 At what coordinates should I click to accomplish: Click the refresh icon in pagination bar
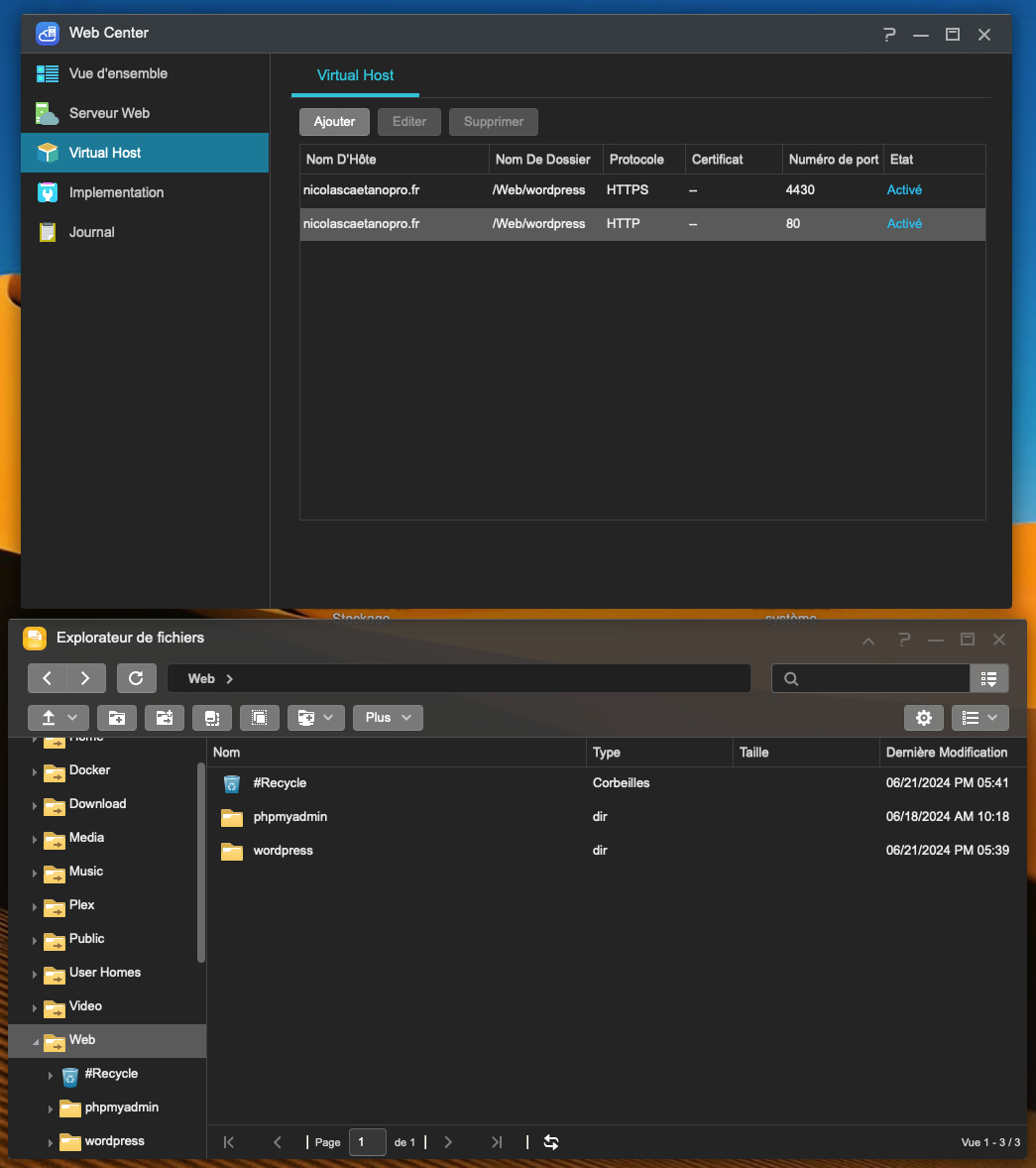pos(551,1142)
